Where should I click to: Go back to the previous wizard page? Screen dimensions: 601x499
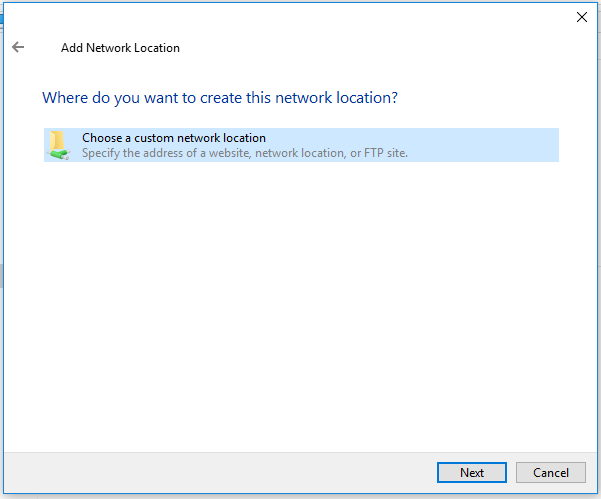pyautogui.click(x=18, y=47)
